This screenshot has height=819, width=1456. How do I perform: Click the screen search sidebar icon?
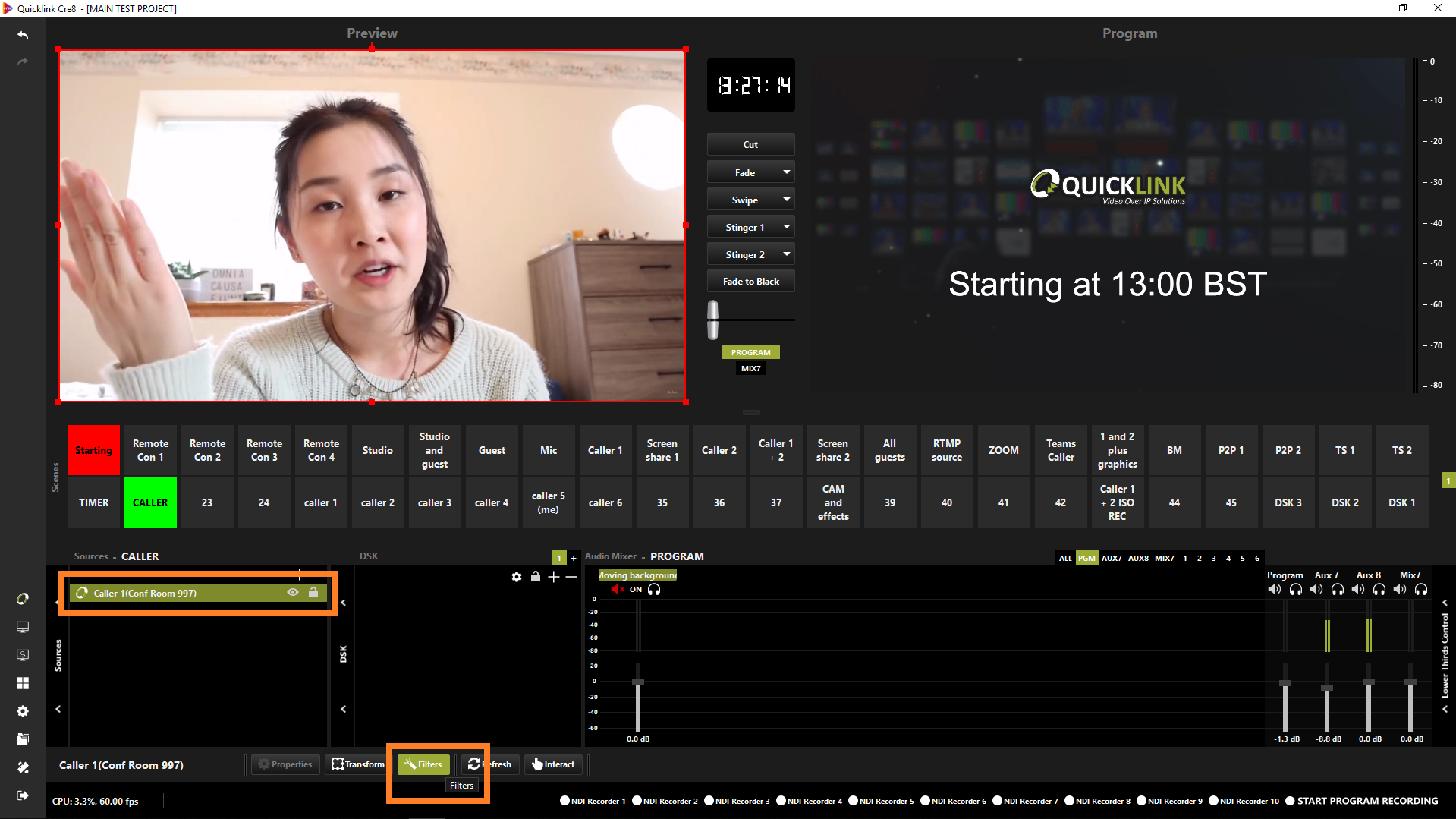click(23, 655)
